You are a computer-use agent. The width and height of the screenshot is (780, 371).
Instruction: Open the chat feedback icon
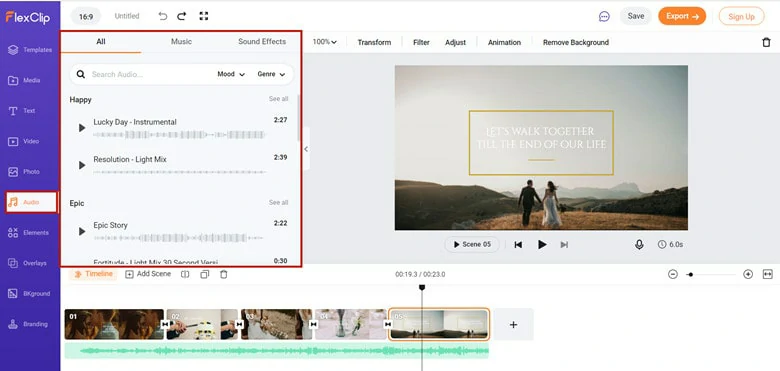[604, 16]
